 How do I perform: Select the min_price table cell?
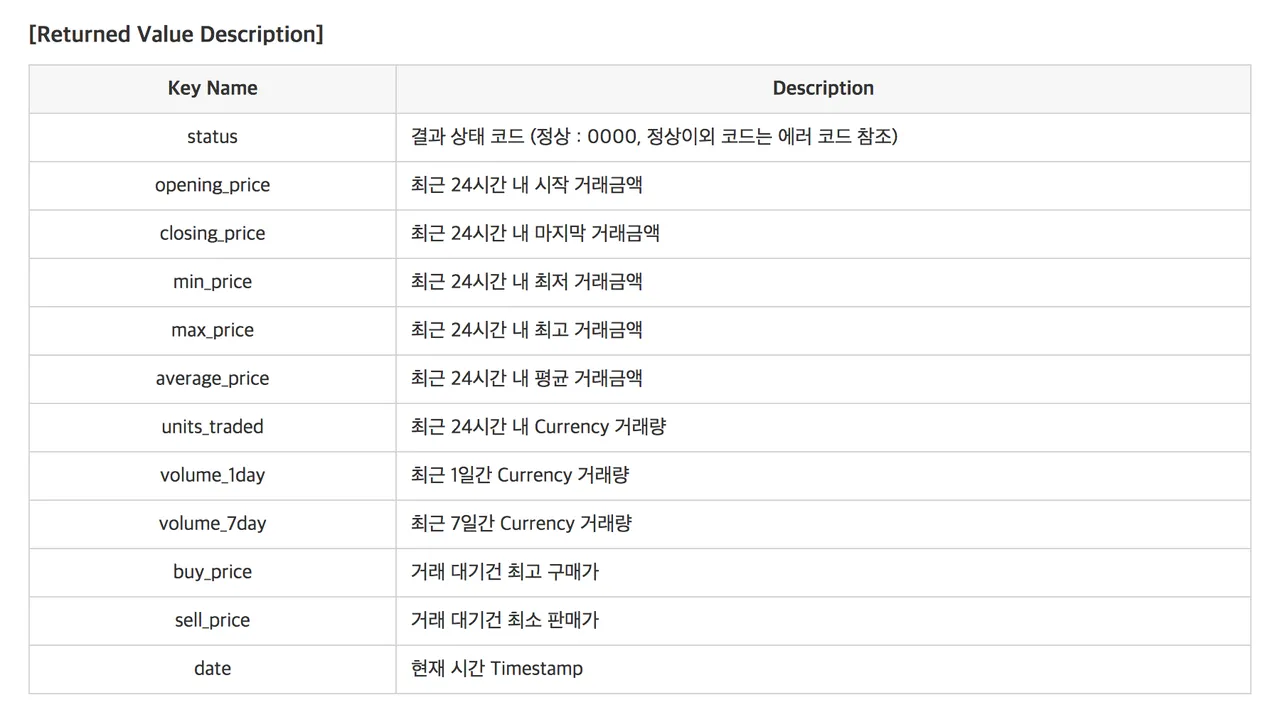212,282
